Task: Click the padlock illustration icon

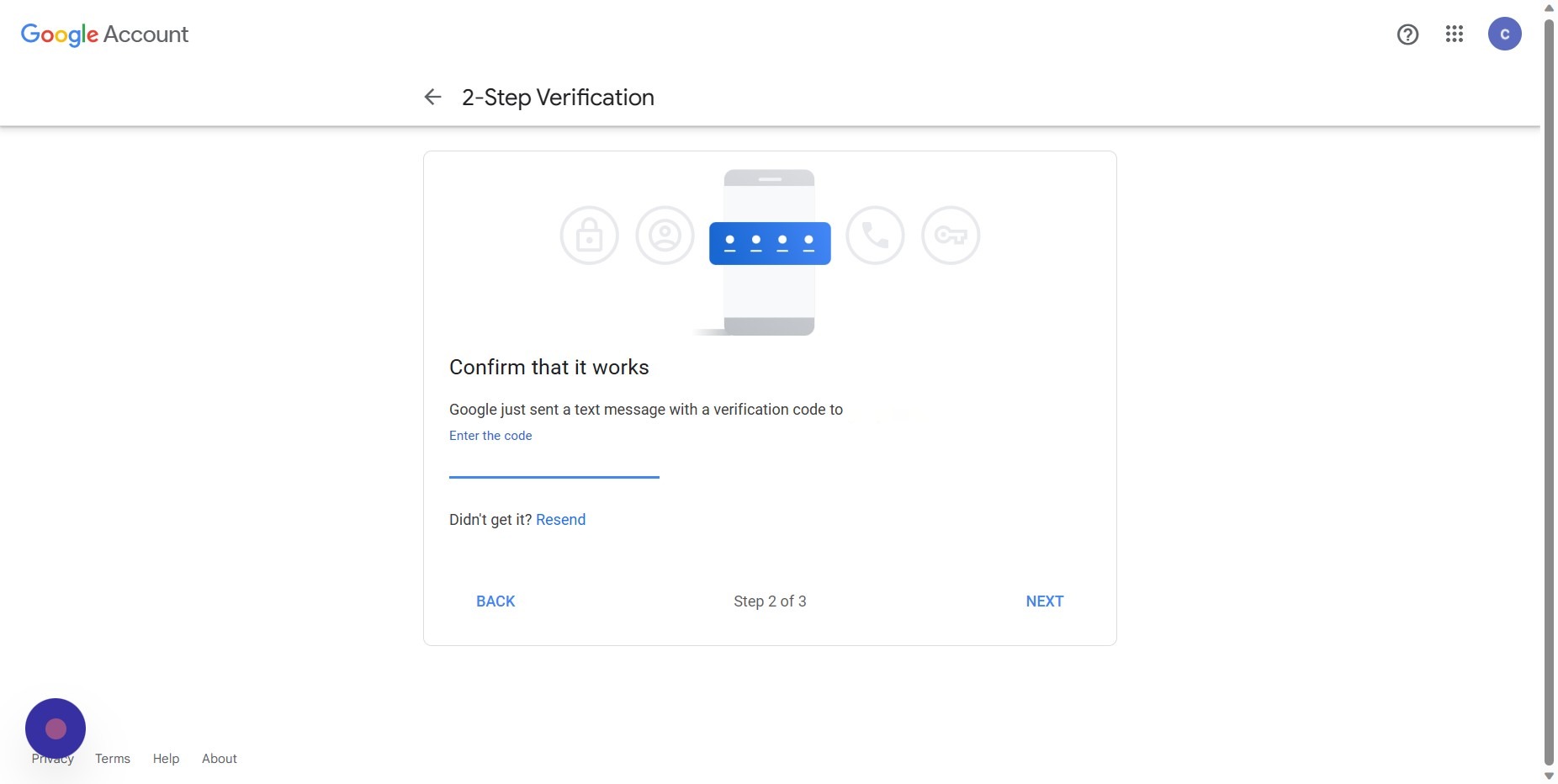Action: click(x=589, y=236)
